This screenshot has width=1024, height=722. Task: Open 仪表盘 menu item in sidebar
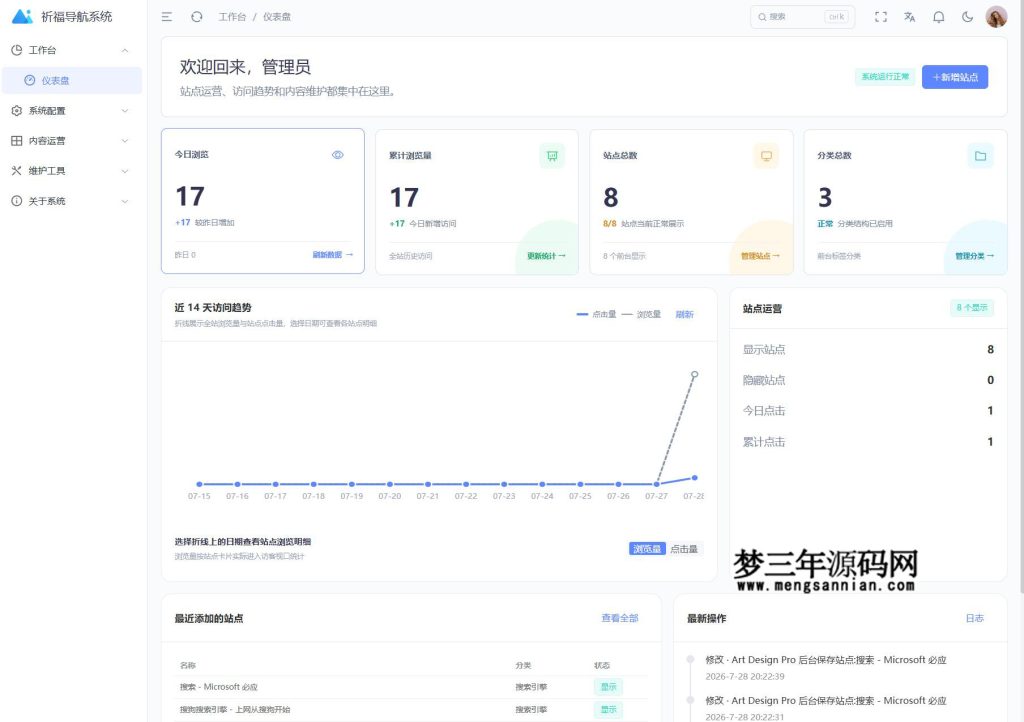coord(72,80)
